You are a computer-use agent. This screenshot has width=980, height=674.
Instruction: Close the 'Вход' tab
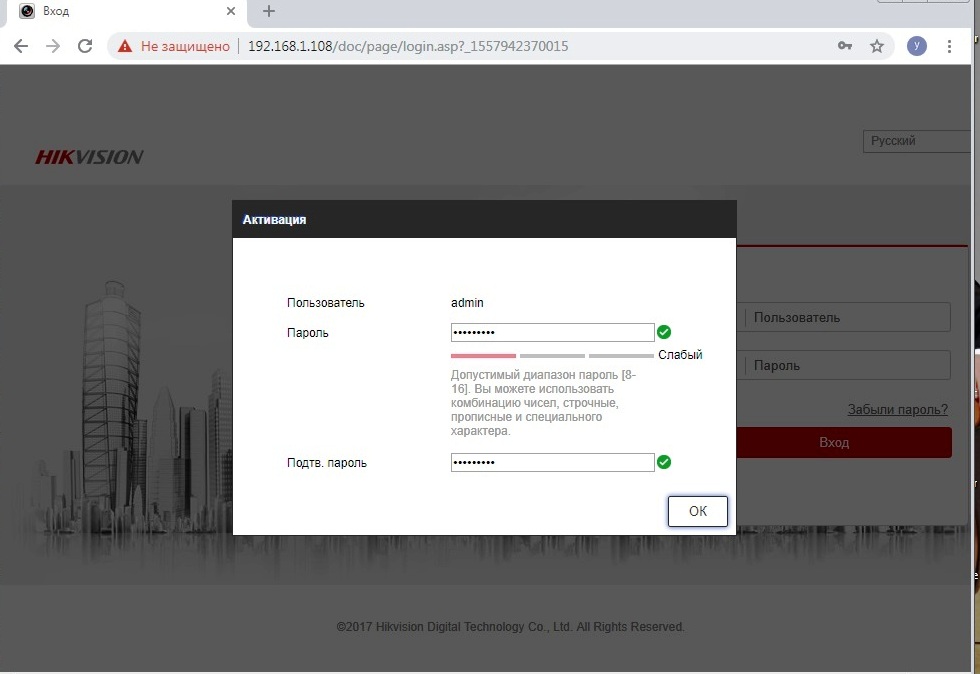point(231,11)
